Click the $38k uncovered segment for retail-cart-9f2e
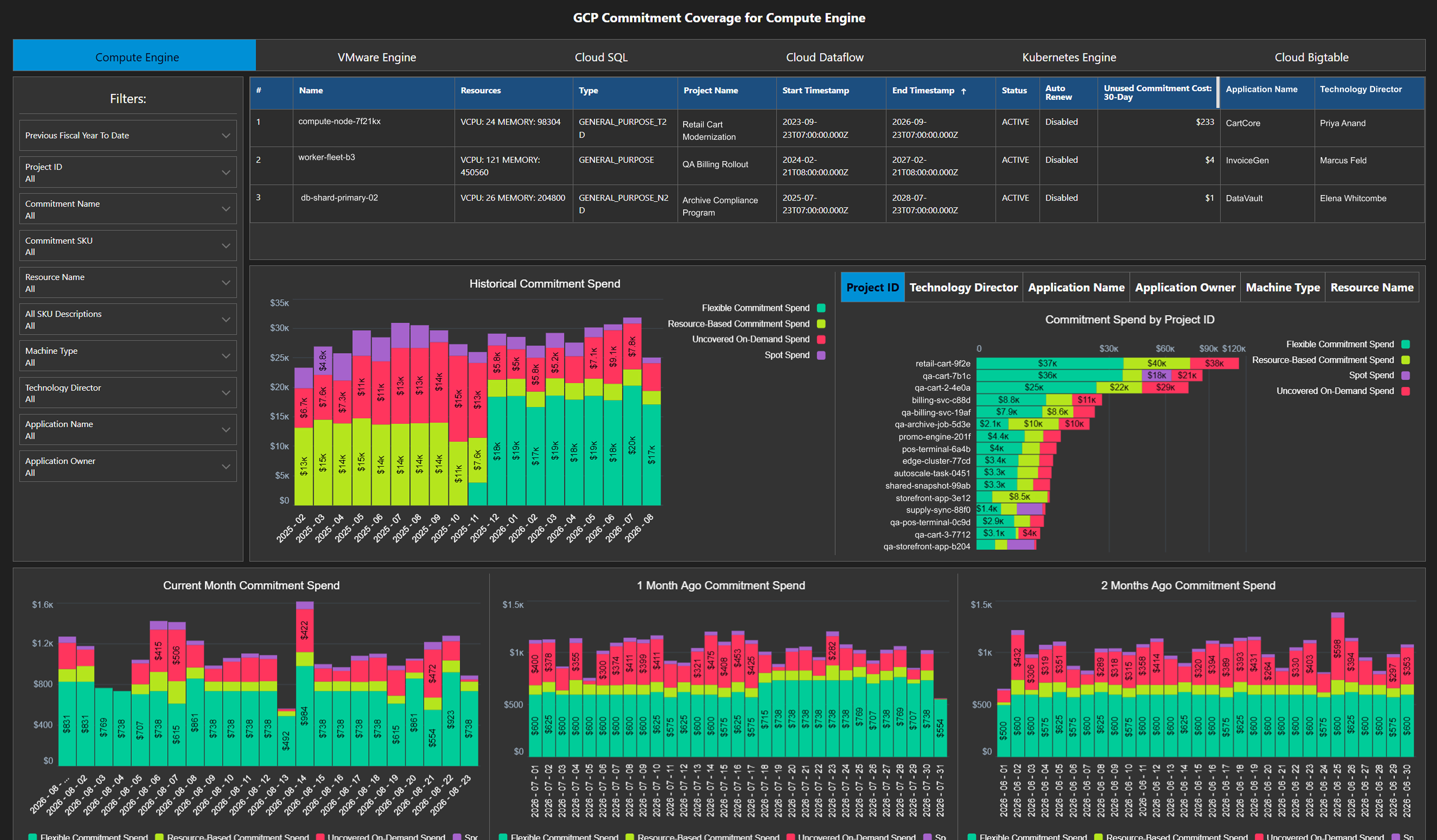Viewport: 1437px width, 840px height. coord(1214,363)
